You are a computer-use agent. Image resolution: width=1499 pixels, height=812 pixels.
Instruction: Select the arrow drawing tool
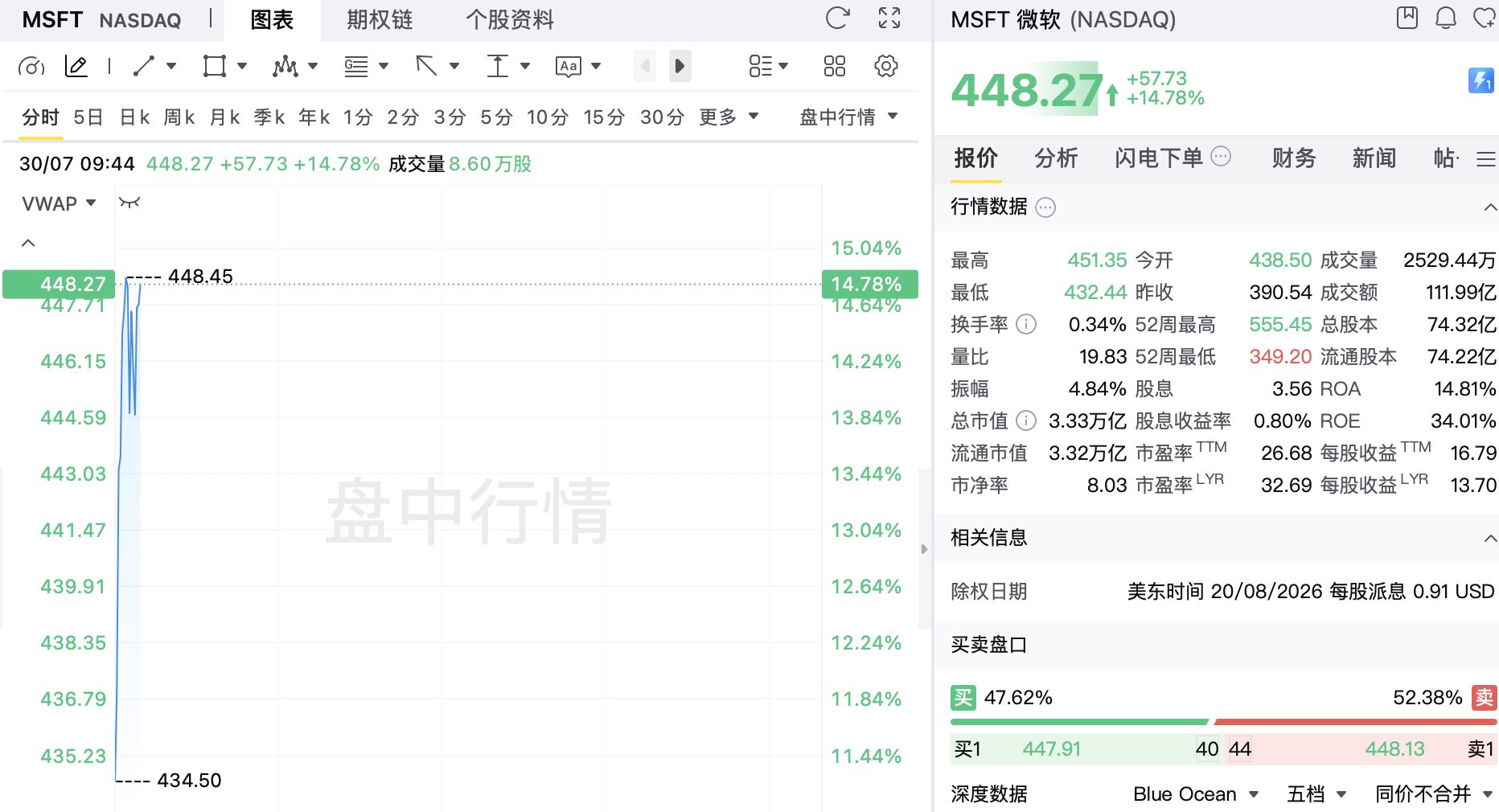[426, 66]
